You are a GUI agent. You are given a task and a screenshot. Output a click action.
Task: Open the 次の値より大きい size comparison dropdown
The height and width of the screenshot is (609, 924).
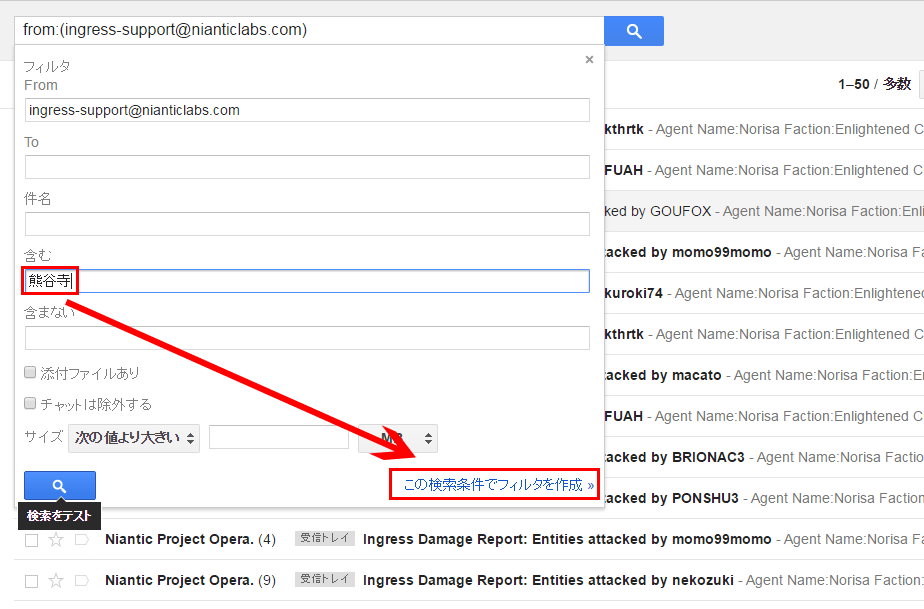coord(134,438)
